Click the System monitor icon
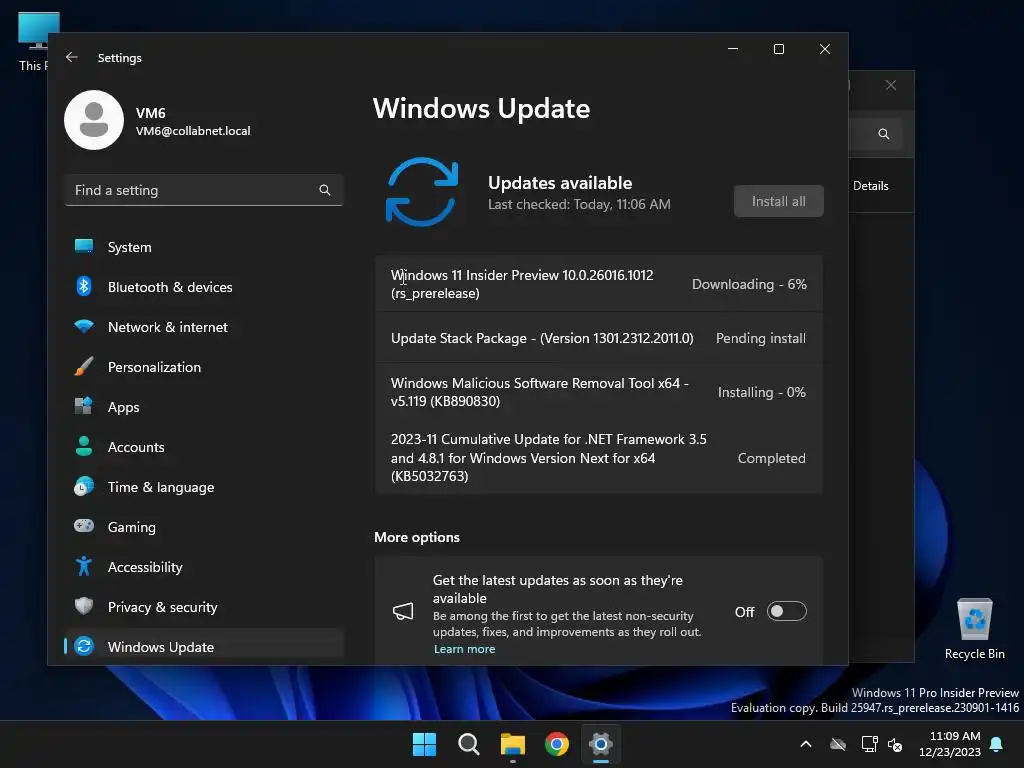 [84, 246]
